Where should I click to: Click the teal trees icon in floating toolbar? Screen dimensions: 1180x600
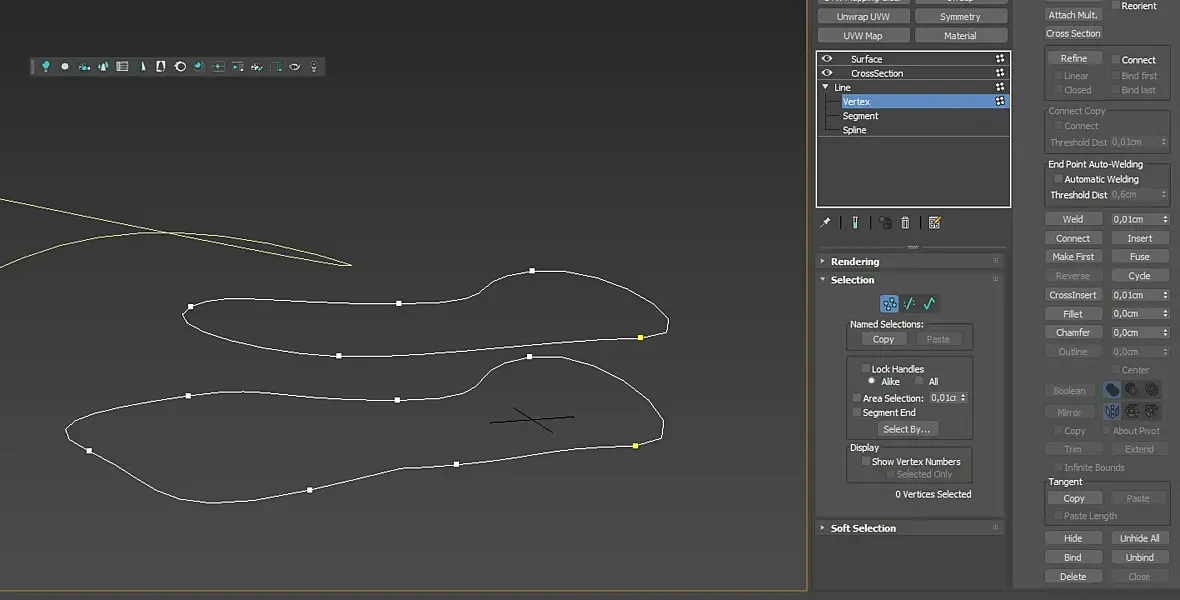(x=103, y=66)
